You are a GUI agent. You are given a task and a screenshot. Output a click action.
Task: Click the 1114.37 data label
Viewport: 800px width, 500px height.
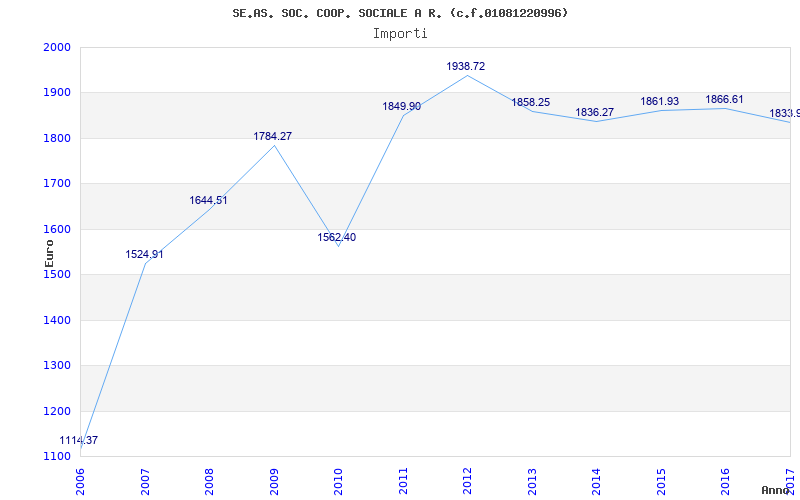(x=79, y=440)
